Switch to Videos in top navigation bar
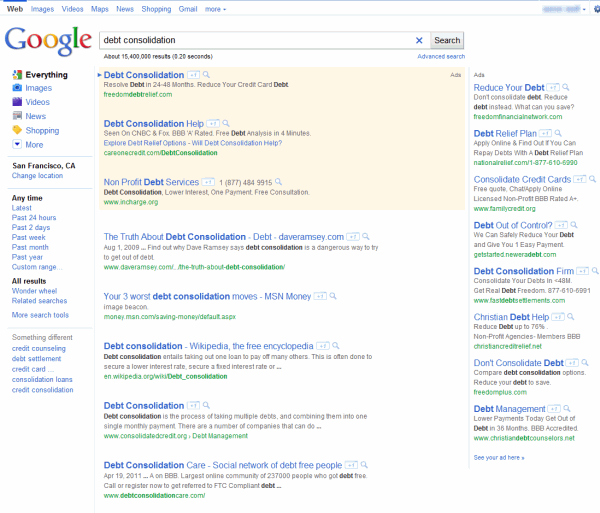Viewport: 600px width, 513px height. click(x=72, y=9)
